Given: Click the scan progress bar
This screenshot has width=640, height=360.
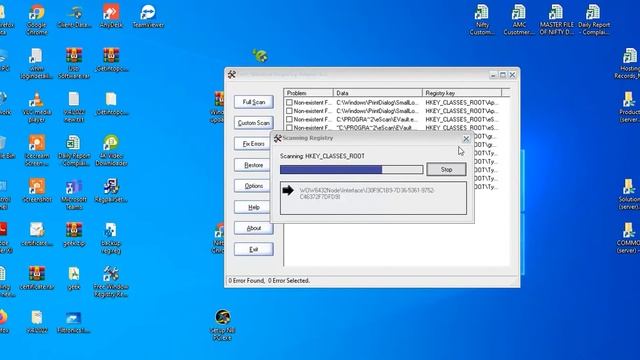Looking at the screenshot, I should pos(351,169).
